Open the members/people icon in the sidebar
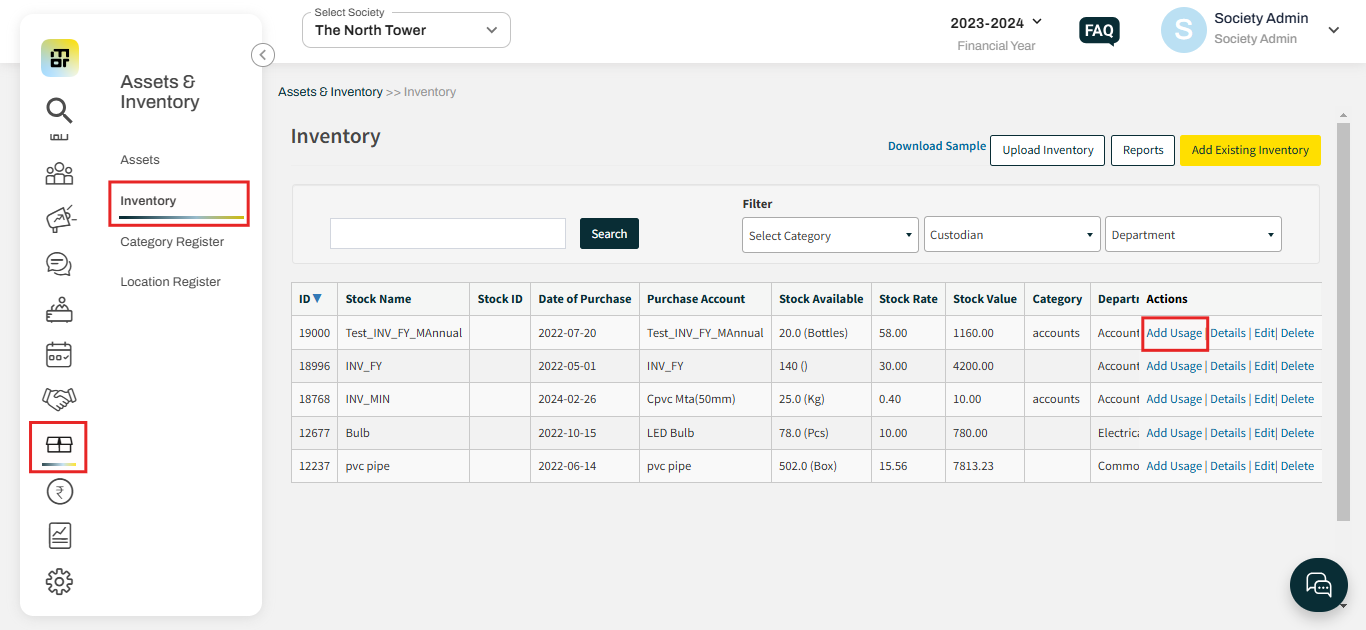The width and height of the screenshot is (1366, 630). click(59, 173)
